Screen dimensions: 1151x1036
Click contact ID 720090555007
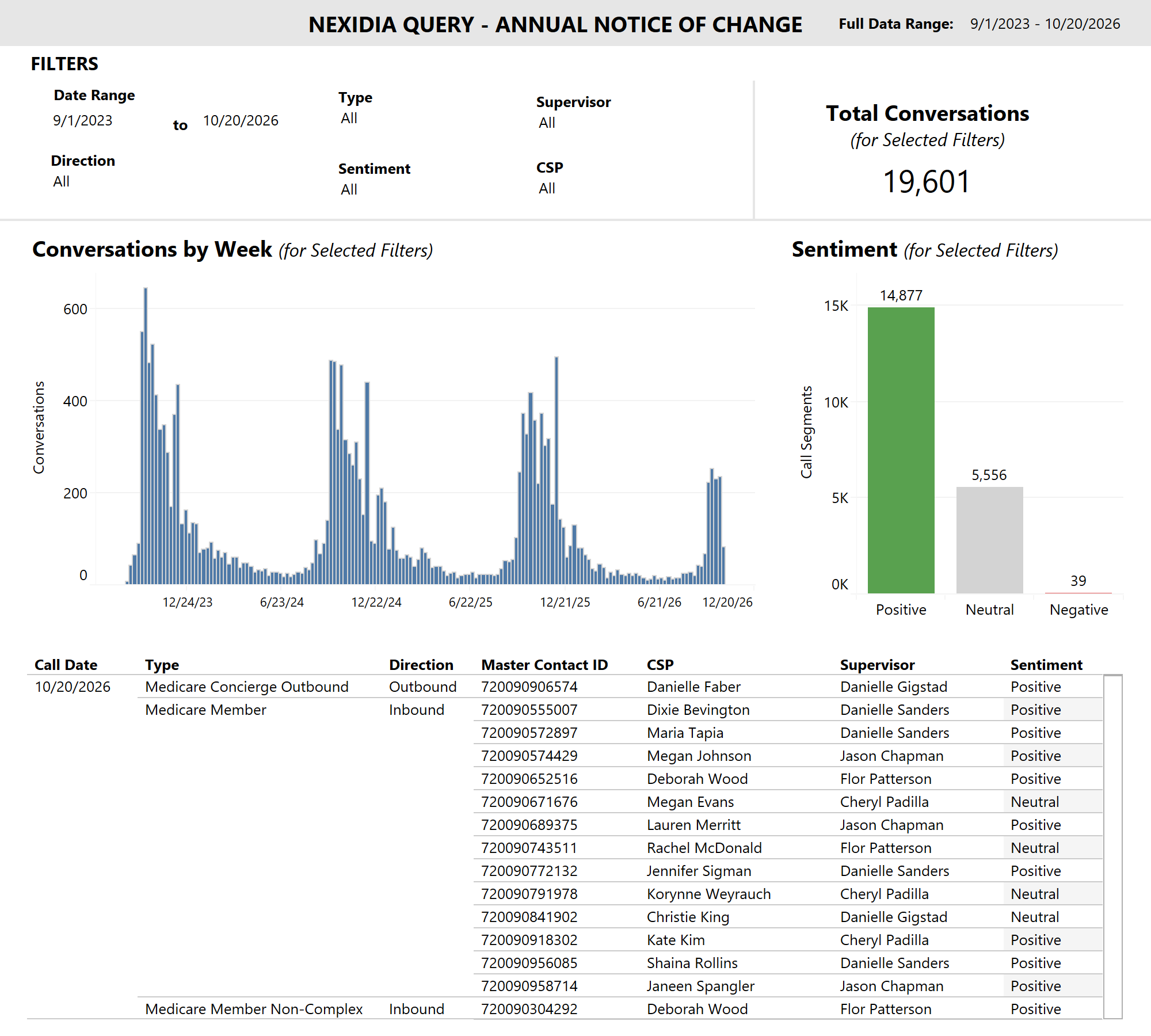(x=529, y=710)
